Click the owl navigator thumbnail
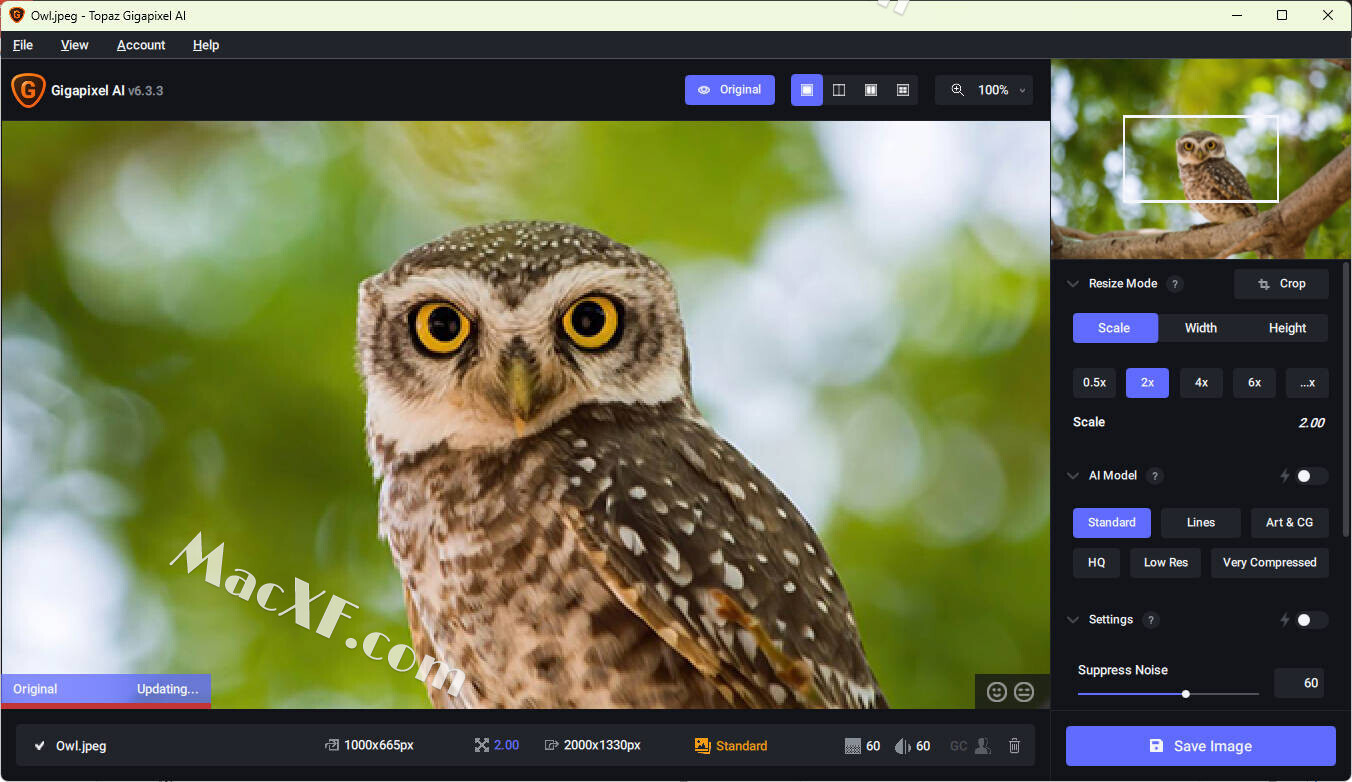Viewport: 1352px width, 782px height. click(x=1201, y=159)
